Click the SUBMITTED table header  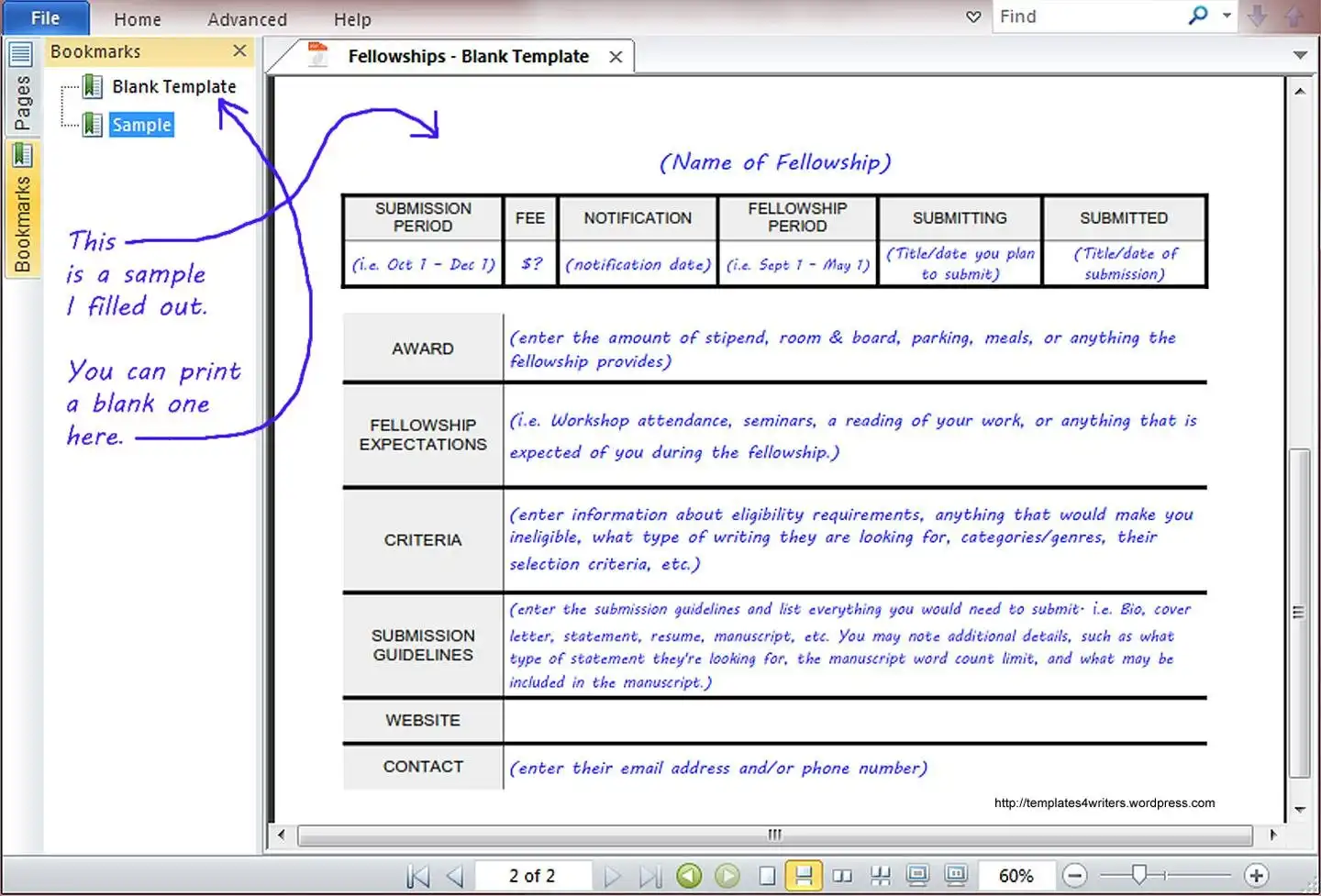(x=1124, y=218)
